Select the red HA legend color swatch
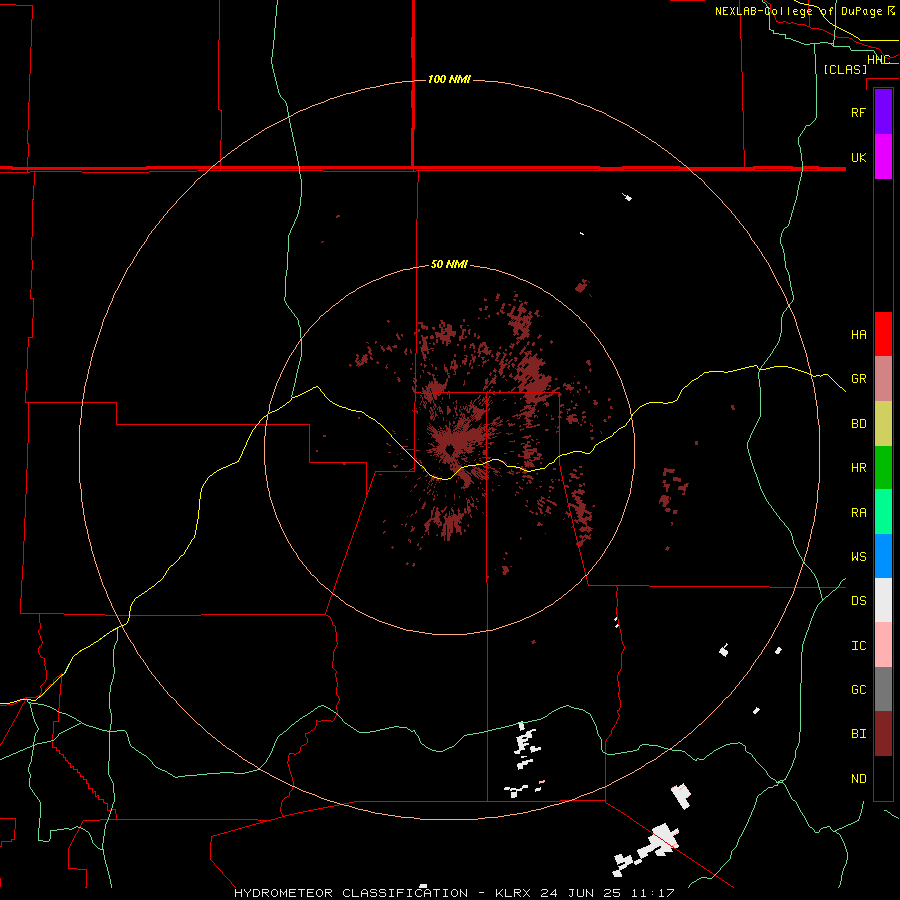 [x=883, y=334]
